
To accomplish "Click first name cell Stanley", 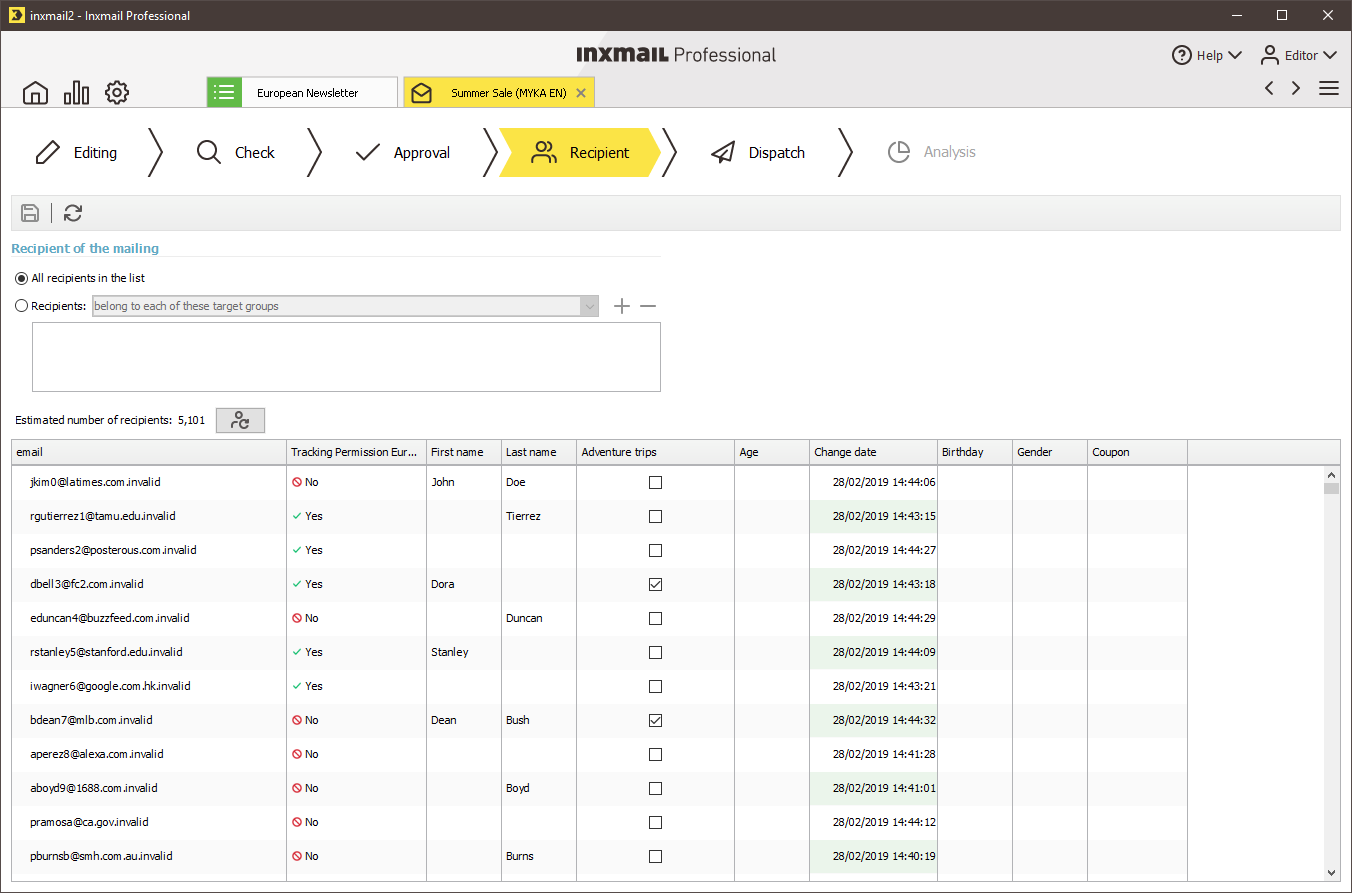I will click(x=450, y=652).
